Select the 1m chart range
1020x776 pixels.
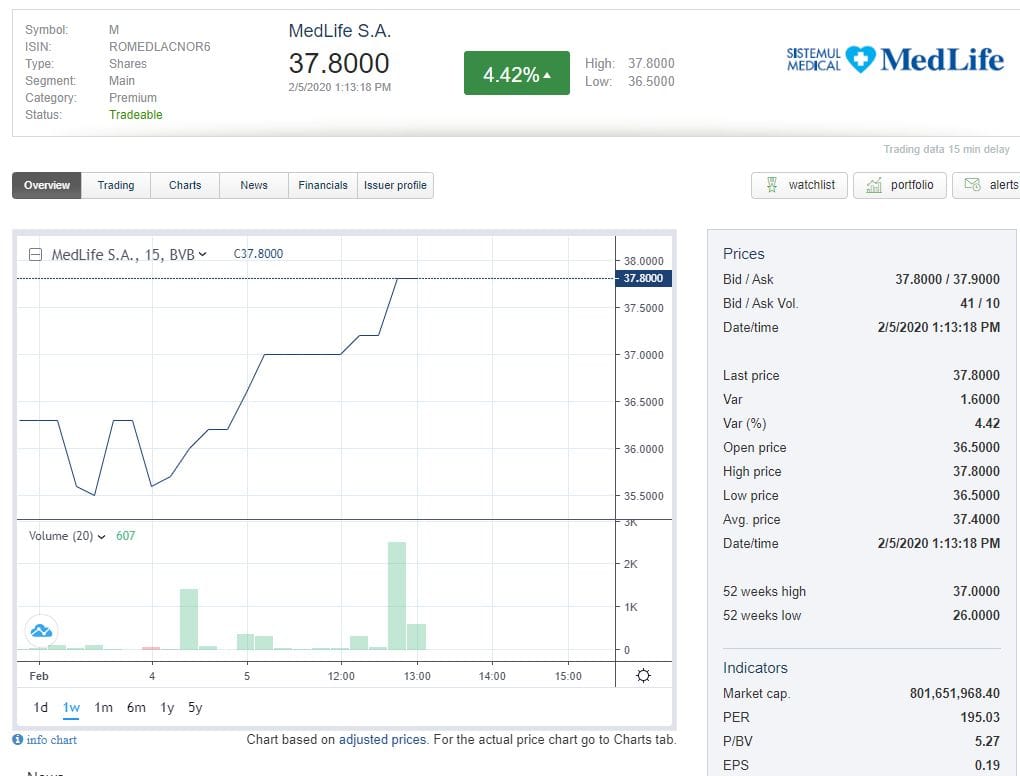click(x=103, y=707)
